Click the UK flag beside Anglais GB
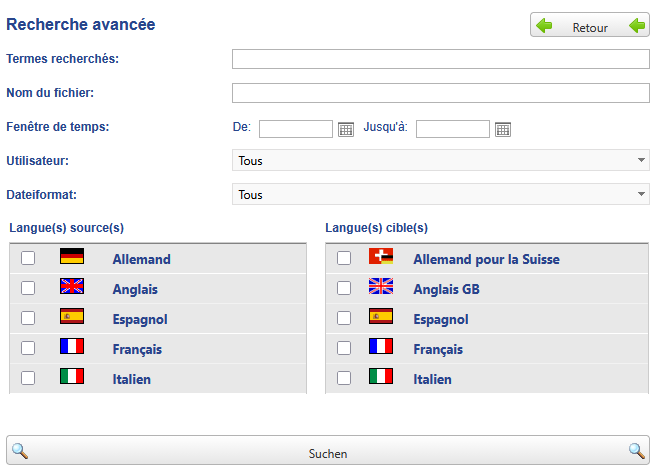 click(x=381, y=288)
